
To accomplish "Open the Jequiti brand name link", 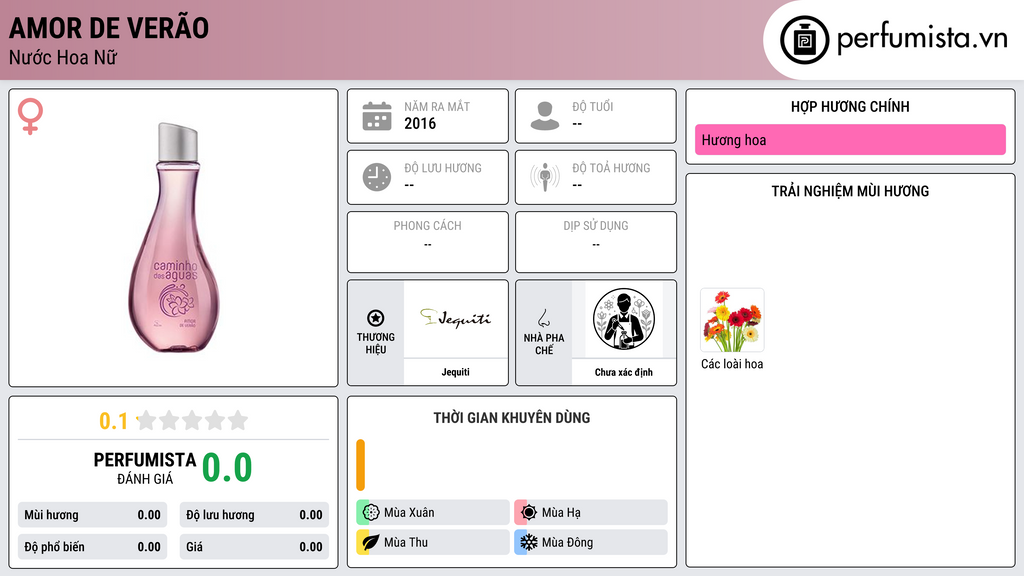I will click(455, 372).
